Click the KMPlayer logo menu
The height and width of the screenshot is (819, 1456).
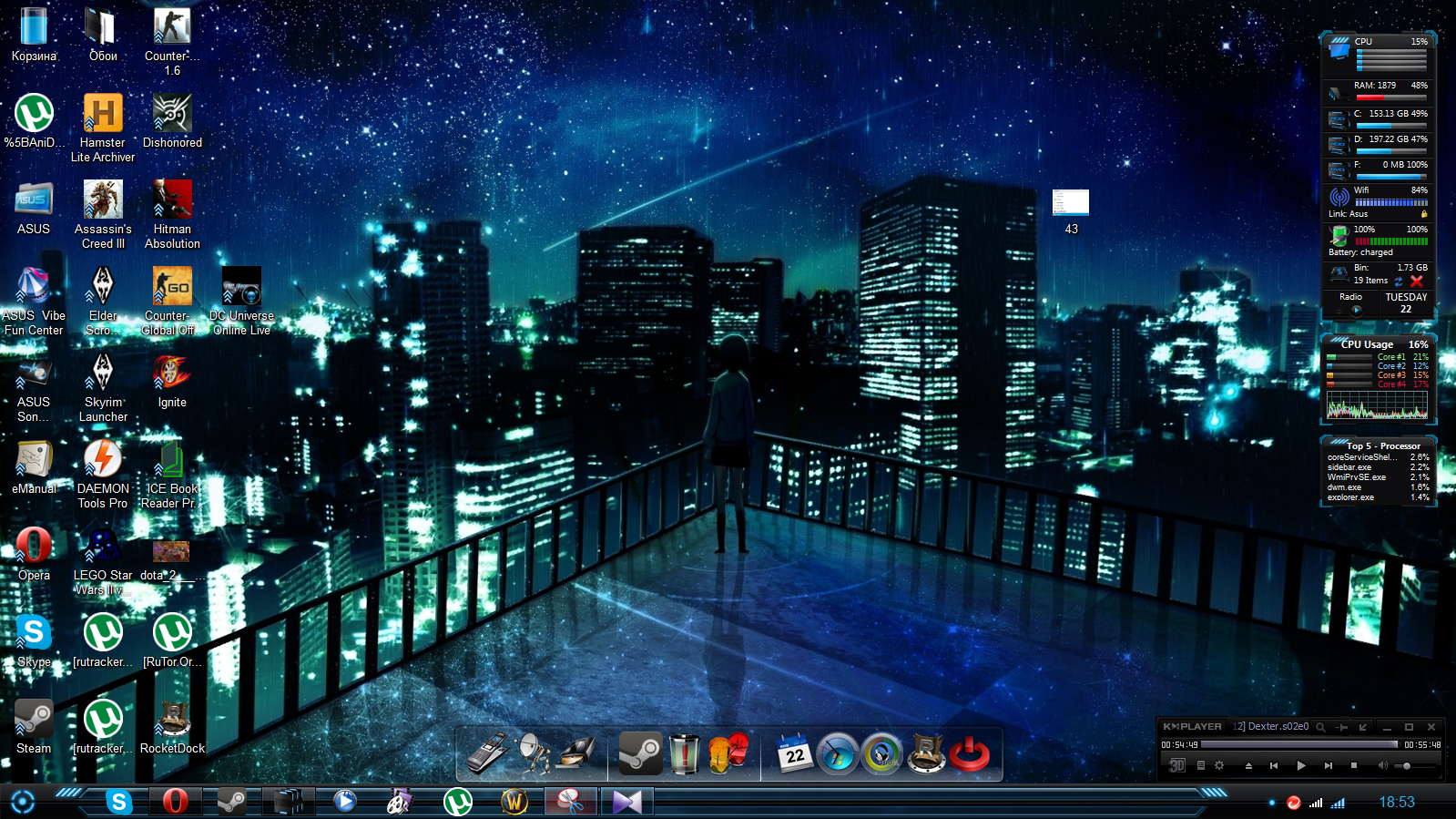coord(1192,727)
